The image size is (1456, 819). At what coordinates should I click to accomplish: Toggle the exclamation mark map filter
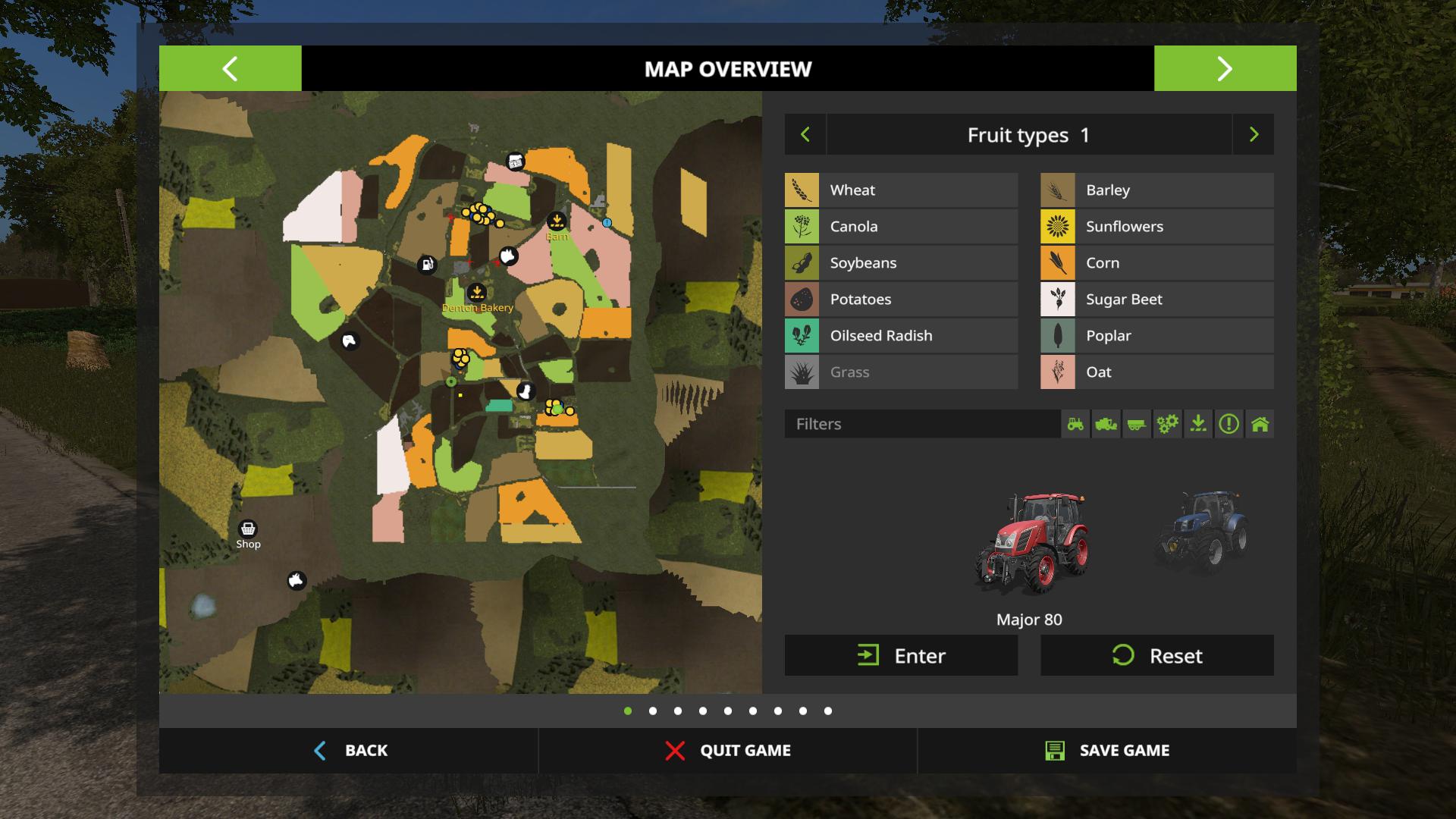pos(1229,424)
